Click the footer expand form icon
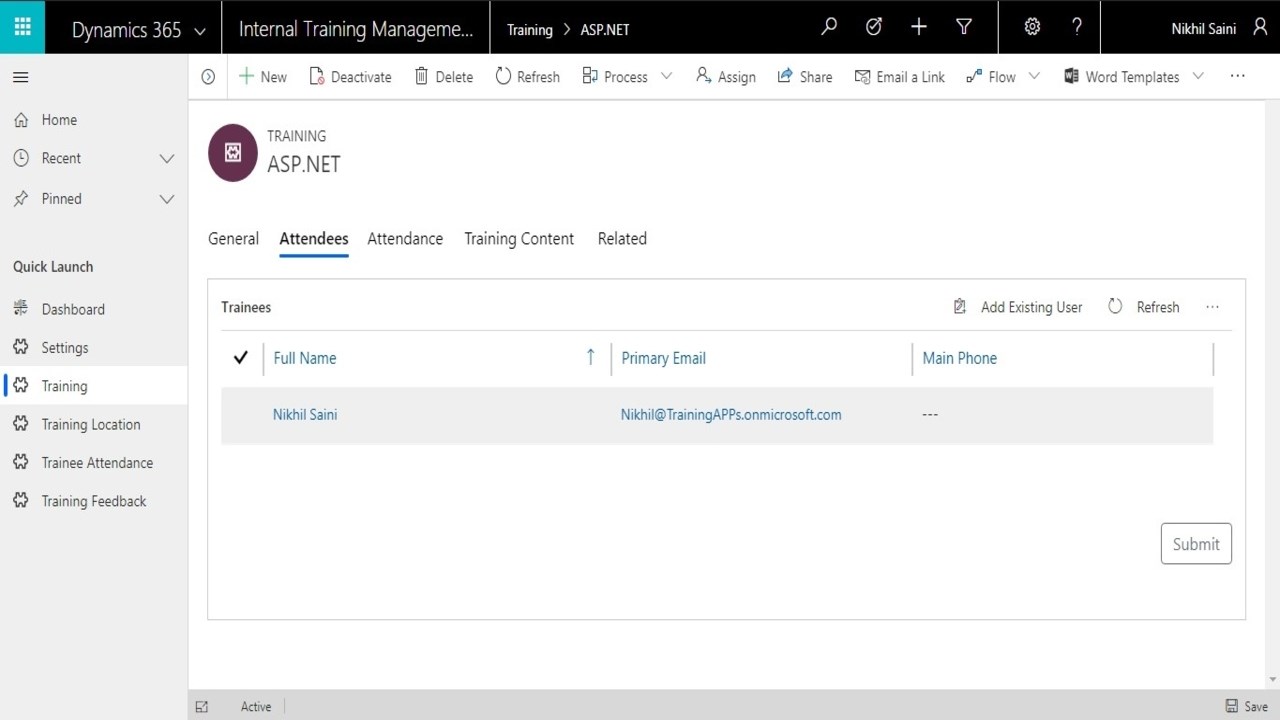Viewport: 1280px width, 720px height. click(x=202, y=707)
